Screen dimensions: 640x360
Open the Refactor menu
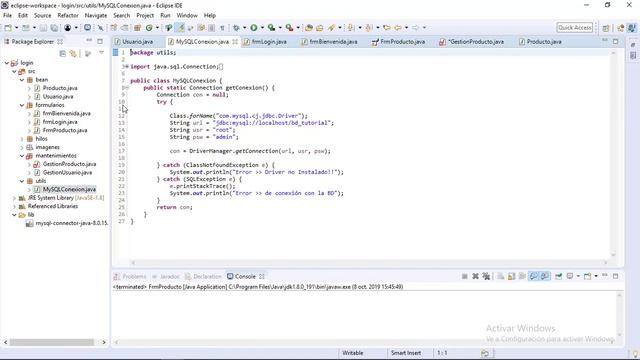[68, 16]
